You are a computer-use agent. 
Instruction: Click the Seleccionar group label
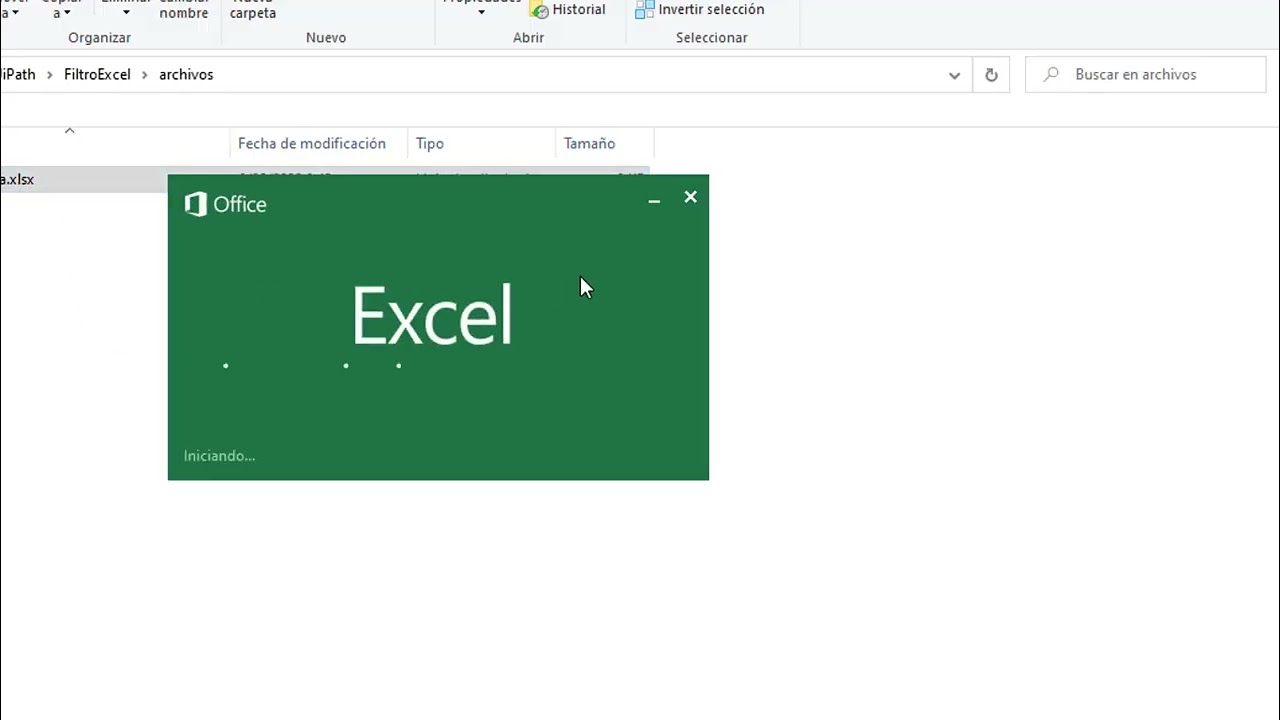pos(712,38)
